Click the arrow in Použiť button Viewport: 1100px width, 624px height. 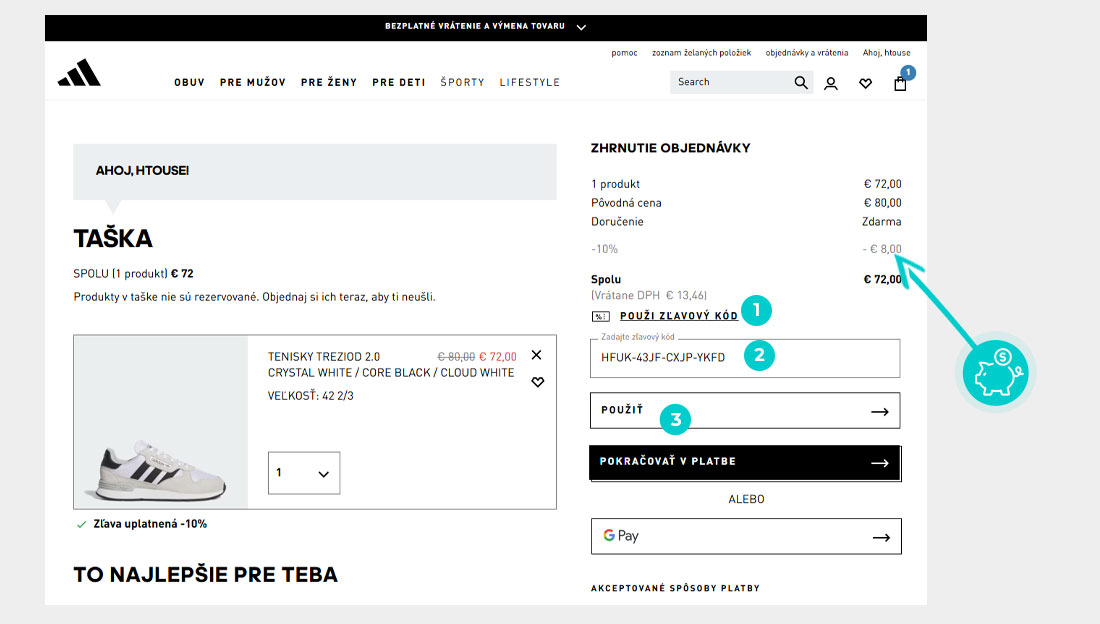coord(880,412)
